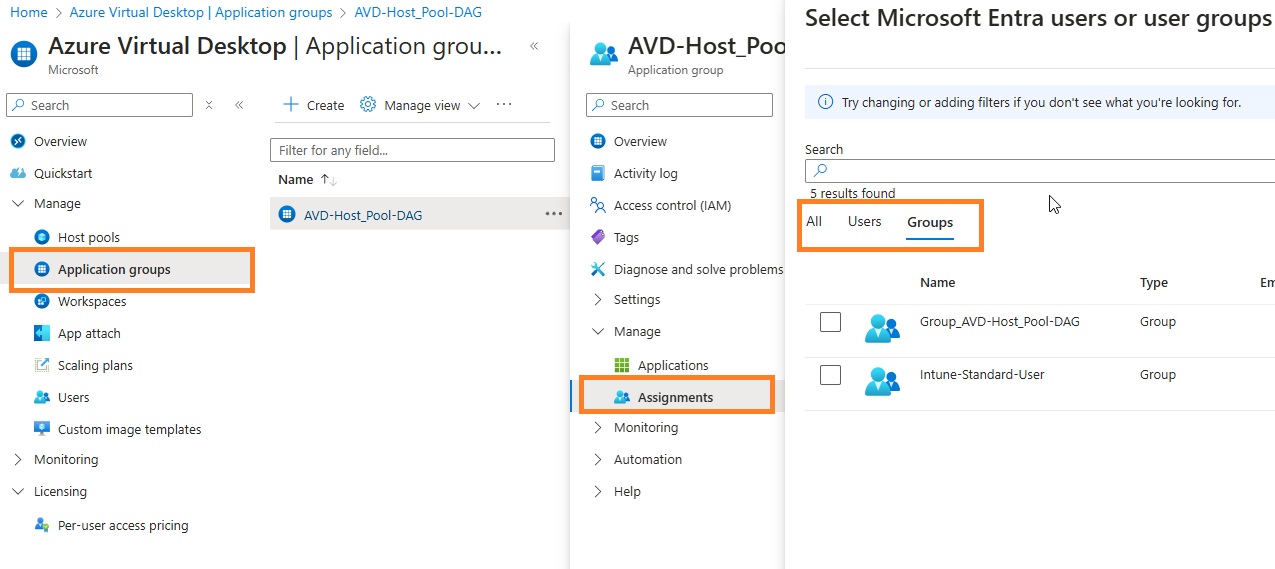
Task: Expand the Monitoring section in left sidebar
Action: pyautogui.click(x=18, y=459)
